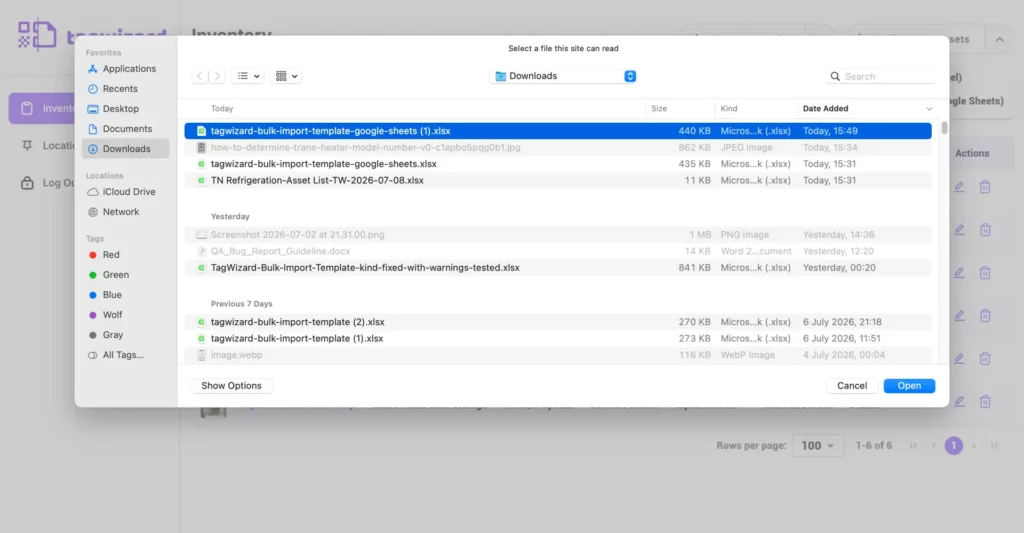The image size is (1024, 533).
Task: Click the Search field
Action: pyautogui.click(x=880, y=76)
